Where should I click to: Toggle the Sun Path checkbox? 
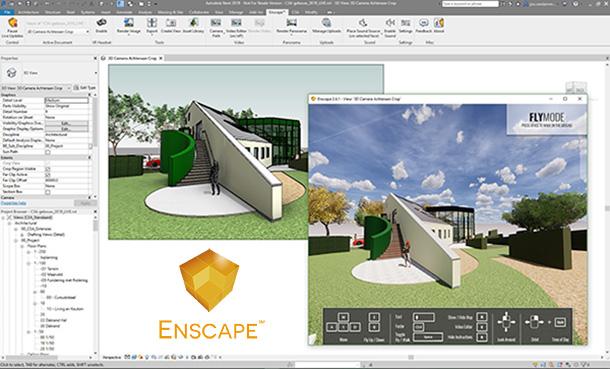tap(48, 152)
